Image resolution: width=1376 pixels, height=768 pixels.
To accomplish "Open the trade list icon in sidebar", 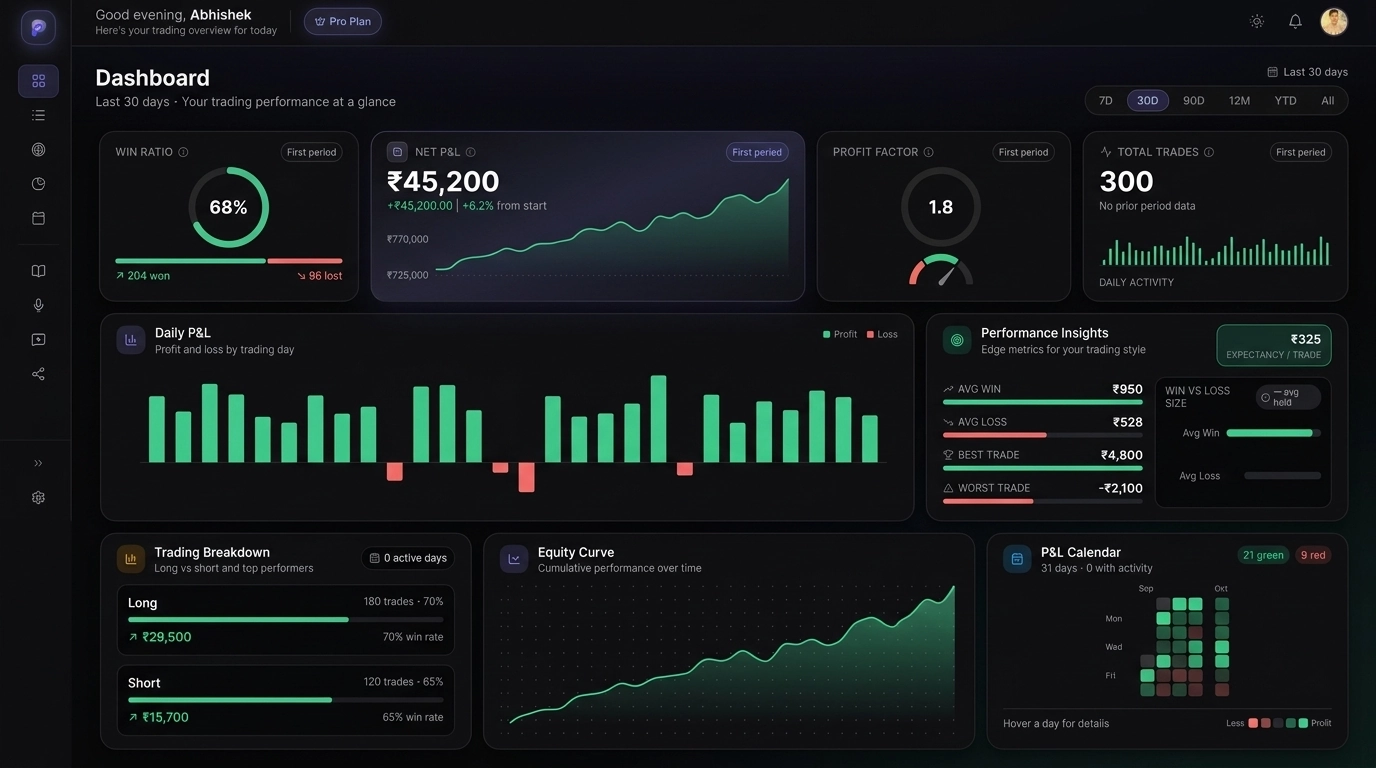I will [x=38, y=115].
